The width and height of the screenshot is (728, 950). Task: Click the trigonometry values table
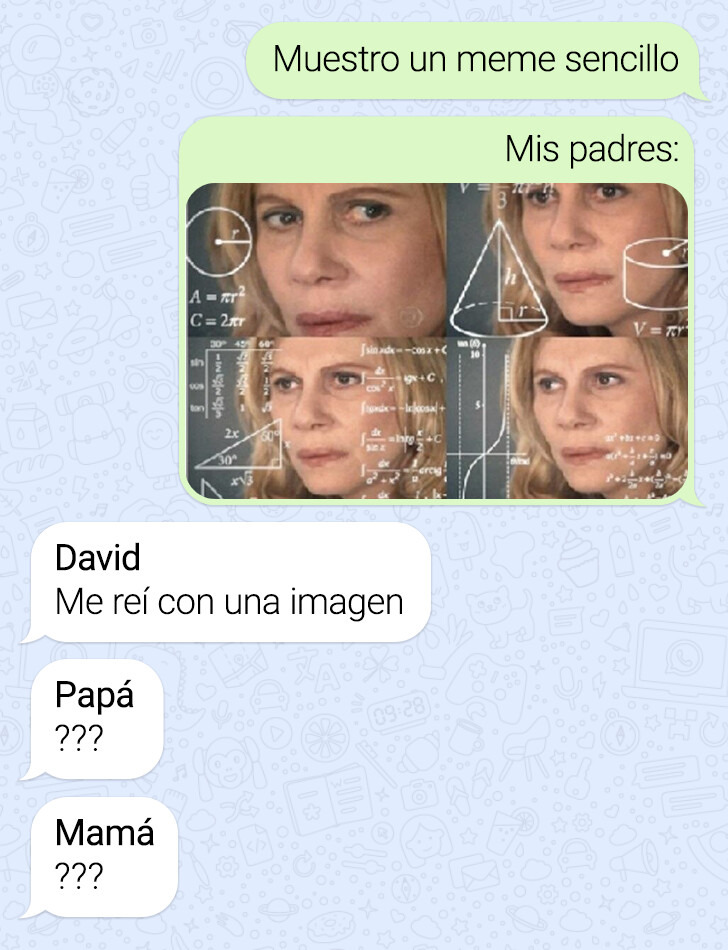[231, 379]
